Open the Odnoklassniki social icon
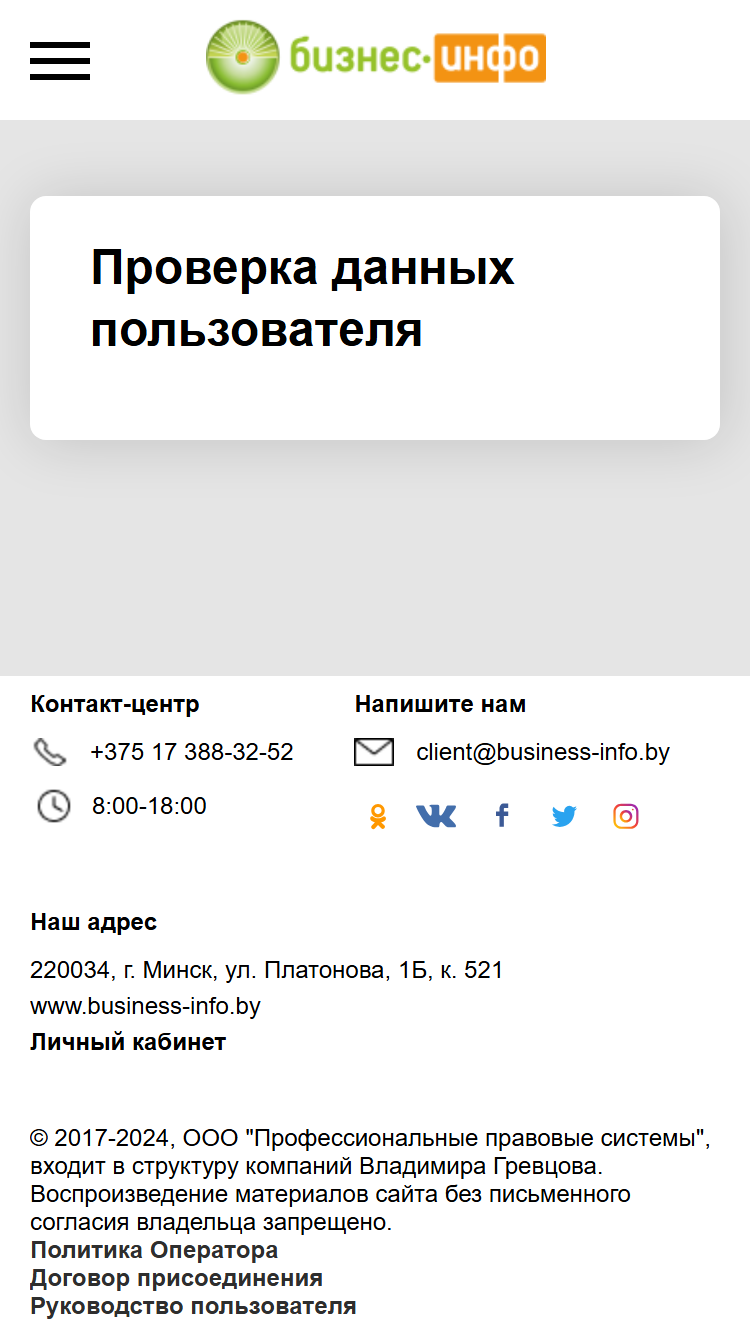Image resolution: width=750 pixels, height=1334 pixels. coord(377,817)
